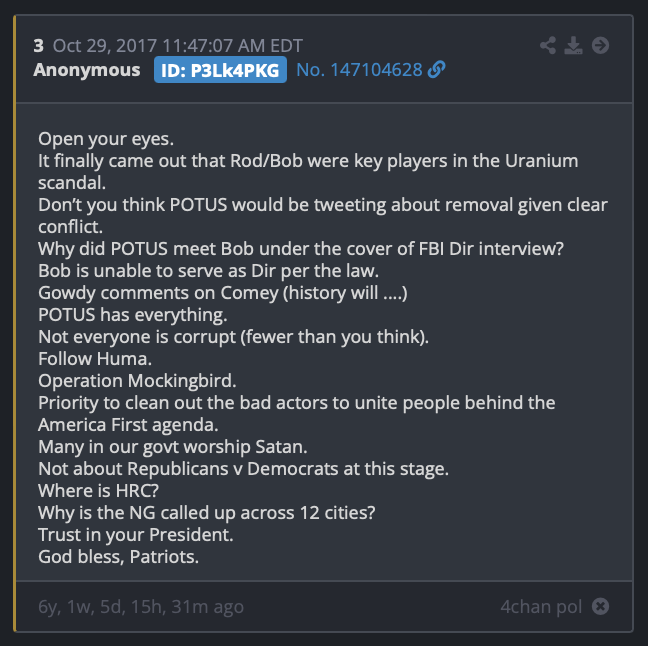Click the "Follow Huma." line
The height and width of the screenshot is (646, 648).
coord(95,359)
